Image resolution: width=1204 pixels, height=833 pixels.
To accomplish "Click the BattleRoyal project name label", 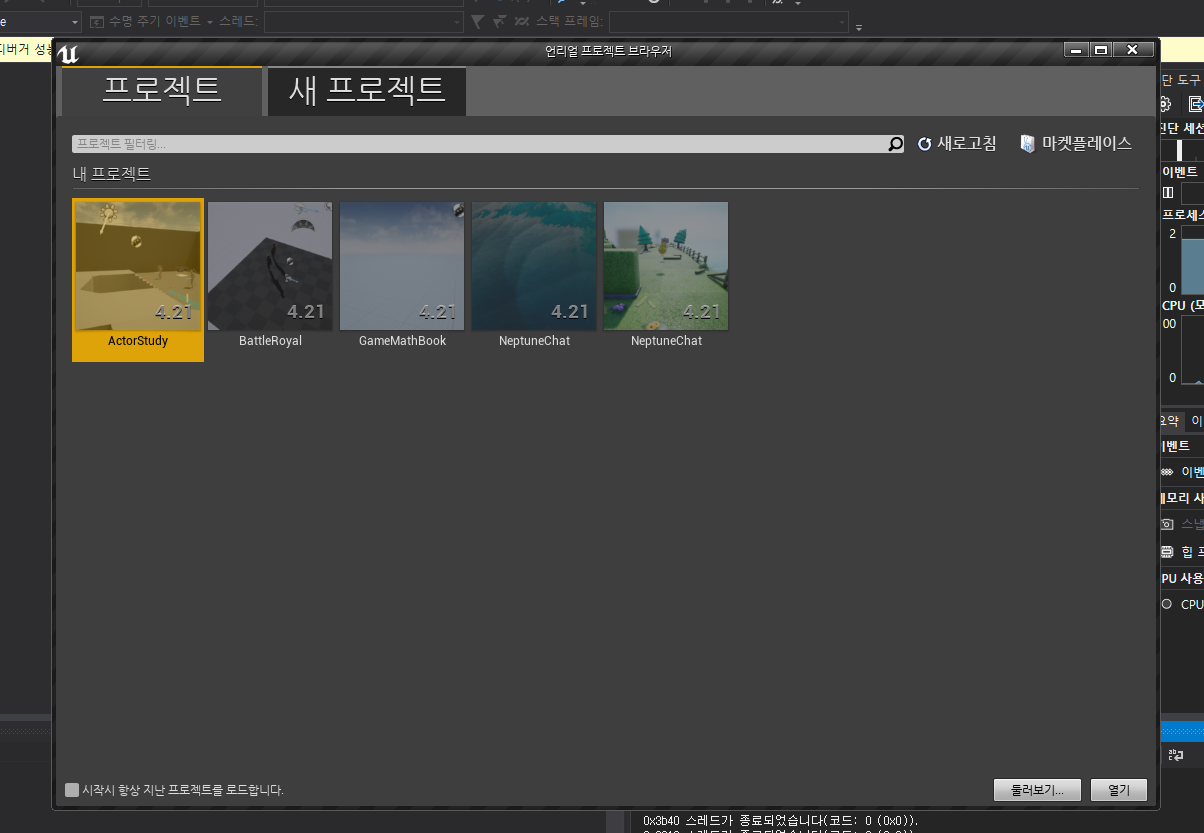I will (270, 341).
